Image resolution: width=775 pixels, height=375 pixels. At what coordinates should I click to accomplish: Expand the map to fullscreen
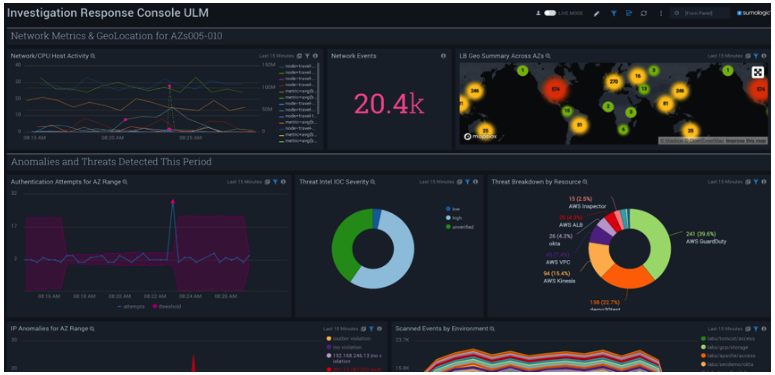[x=758, y=72]
